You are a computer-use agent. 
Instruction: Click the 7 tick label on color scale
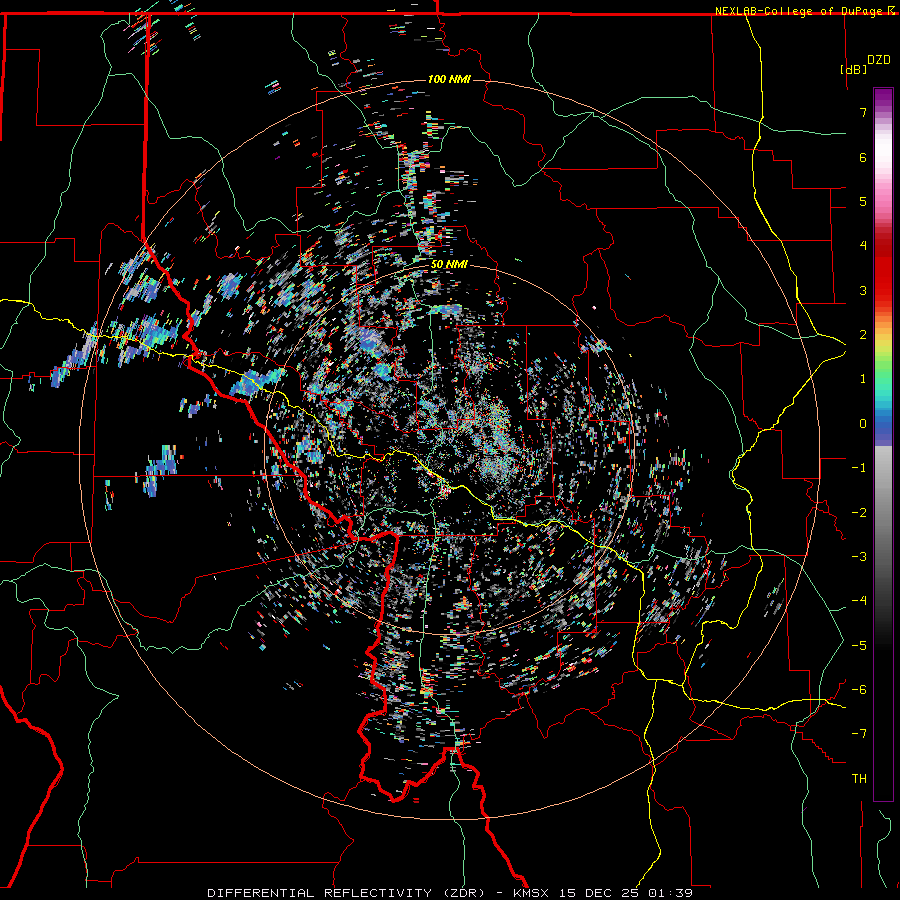(x=863, y=112)
